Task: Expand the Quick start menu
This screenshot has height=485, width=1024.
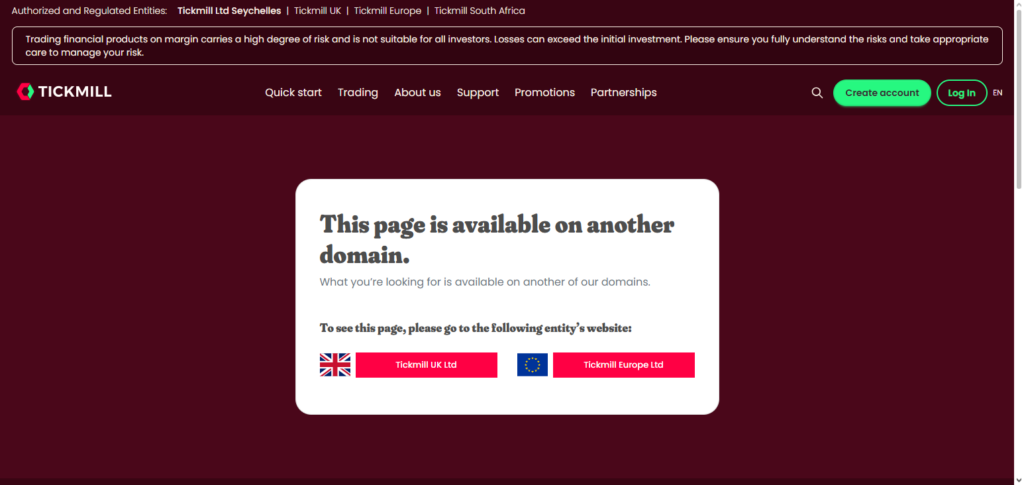Action: (293, 93)
